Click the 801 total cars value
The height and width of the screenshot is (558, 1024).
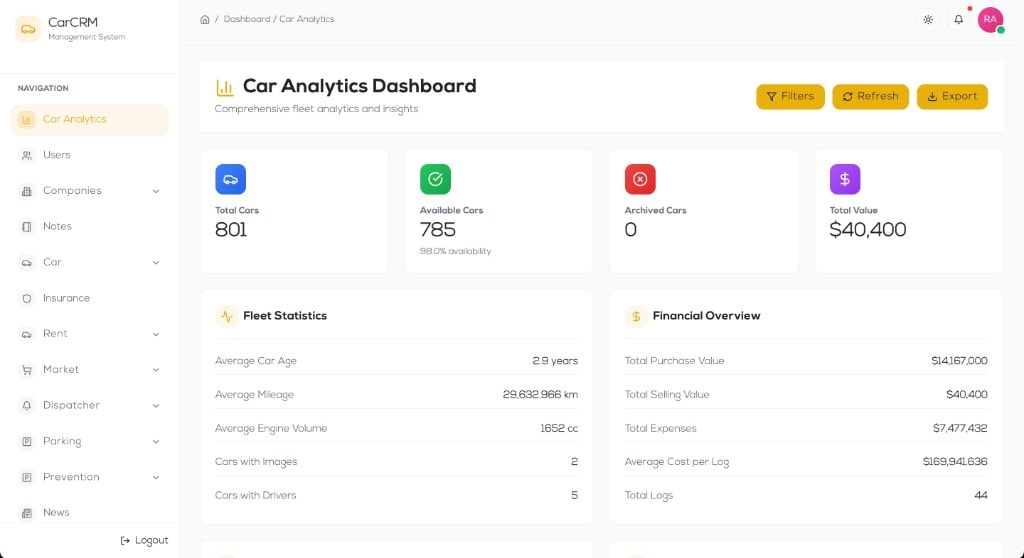click(231, 230)
